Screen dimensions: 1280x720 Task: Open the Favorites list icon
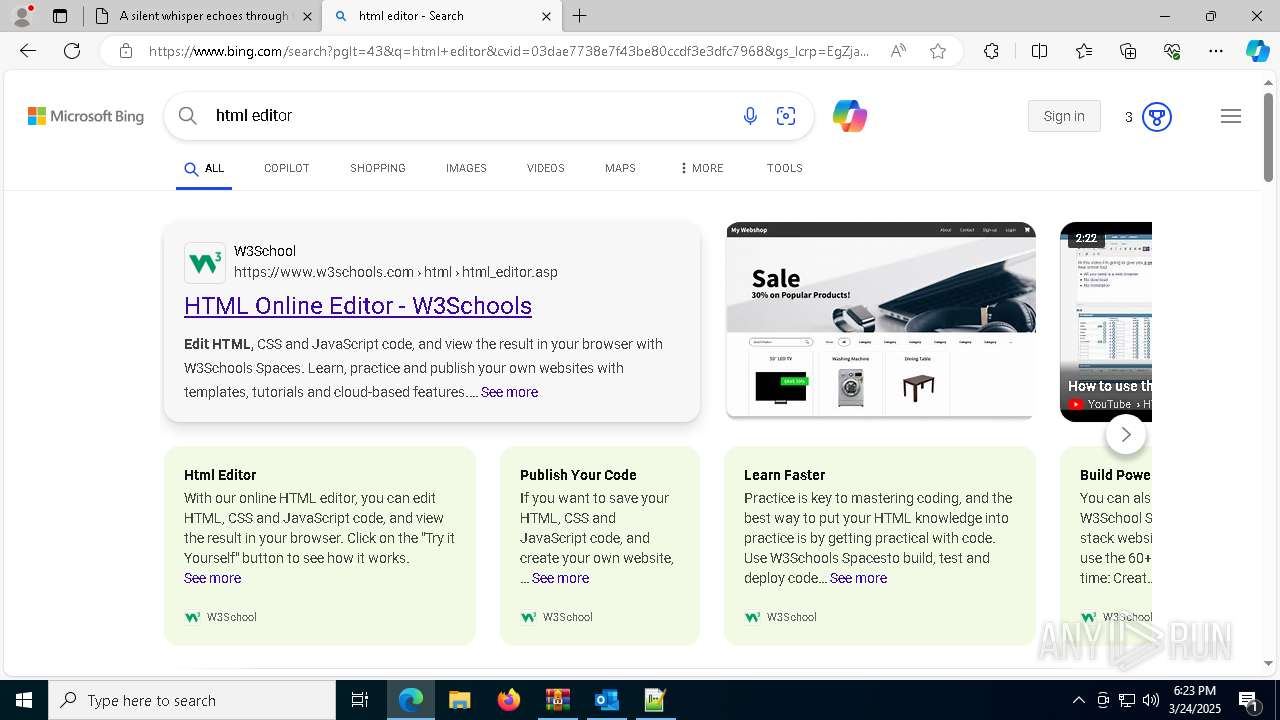pos(1084,51)
